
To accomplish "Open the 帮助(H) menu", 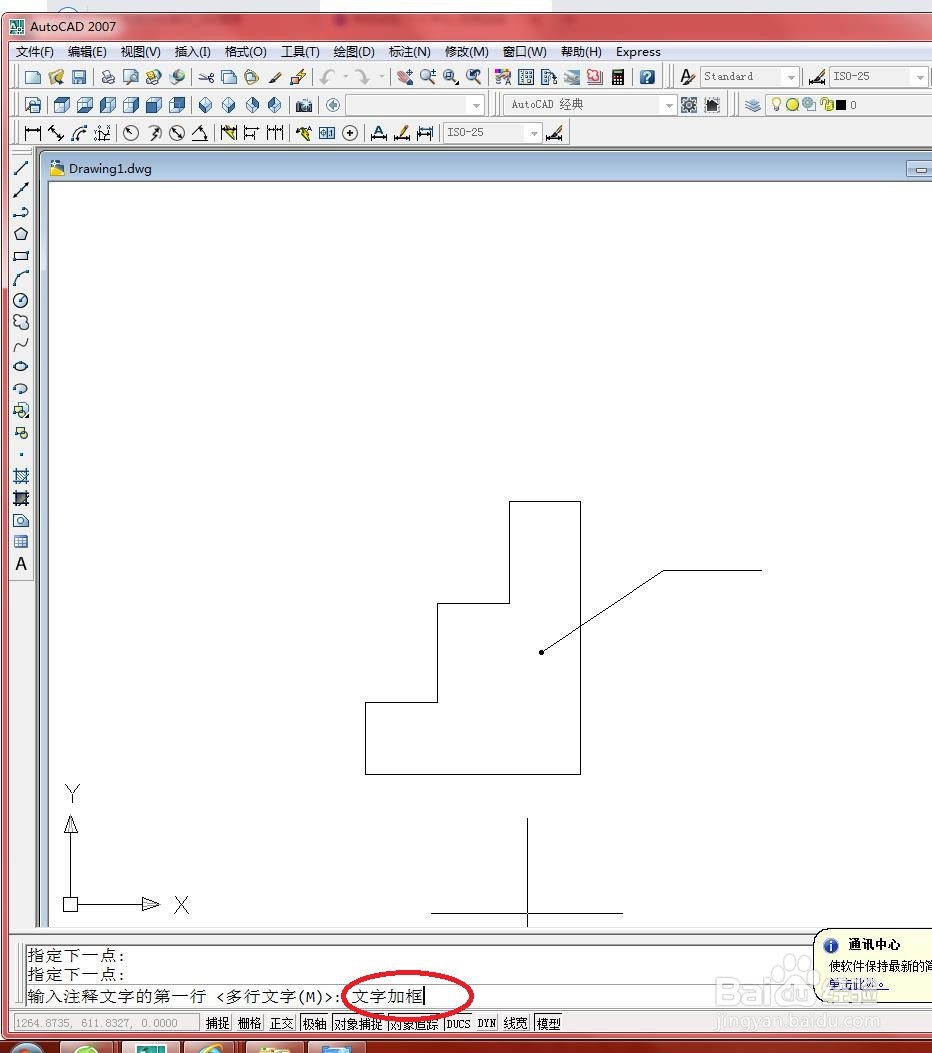I will 581,52.
